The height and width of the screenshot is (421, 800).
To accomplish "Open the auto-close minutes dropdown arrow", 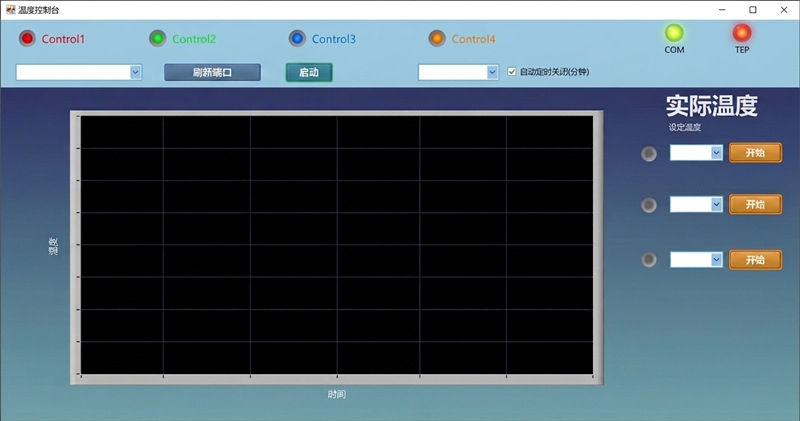I will click(x=492, y=72).
